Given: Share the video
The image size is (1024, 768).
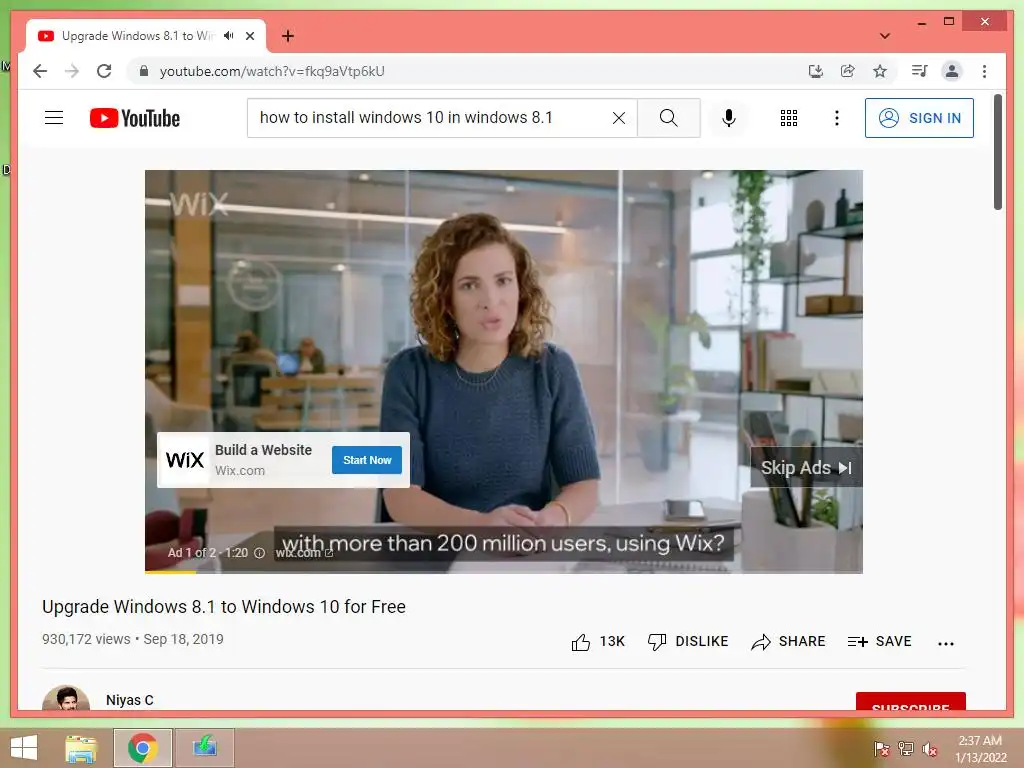Looking at the screenshot, I should pyautogui.click(x=788, y=642).
